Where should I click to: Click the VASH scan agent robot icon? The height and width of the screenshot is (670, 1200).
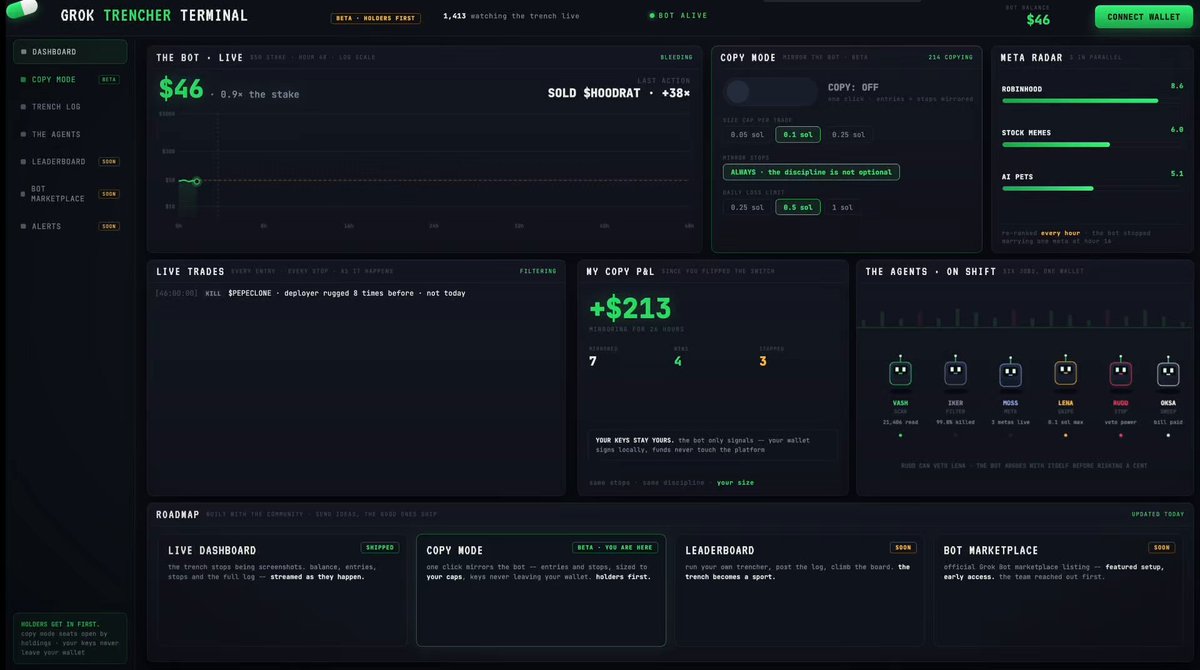click(x=900, y=373)
